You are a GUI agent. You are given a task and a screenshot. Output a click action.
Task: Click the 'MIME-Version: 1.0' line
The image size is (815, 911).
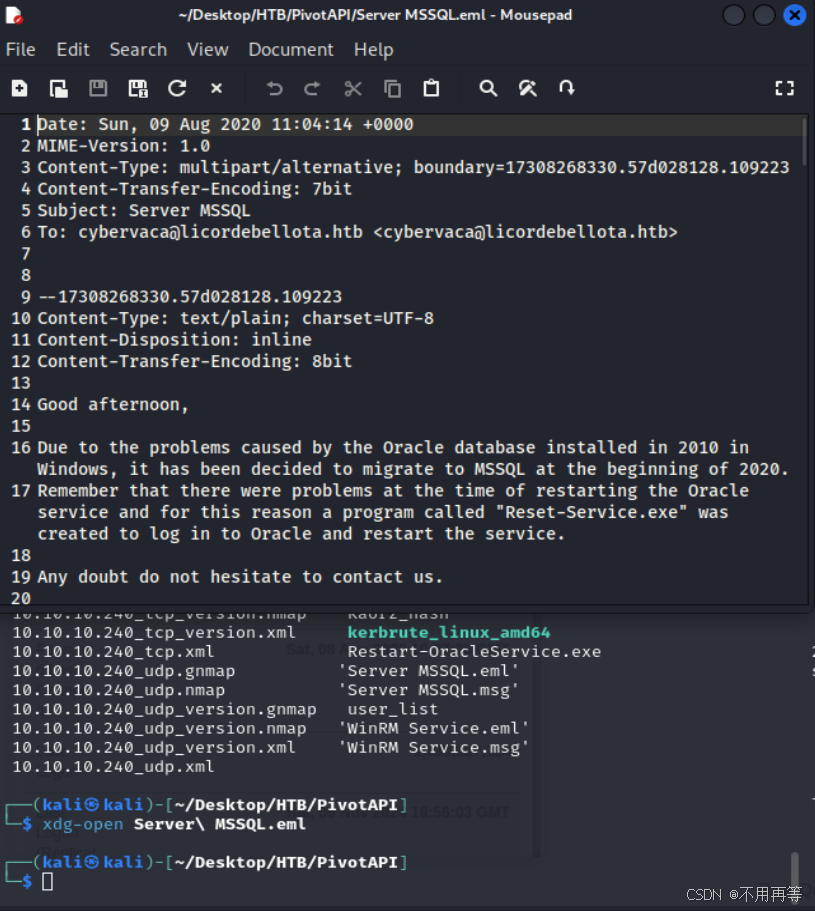(x=124, y=146)
